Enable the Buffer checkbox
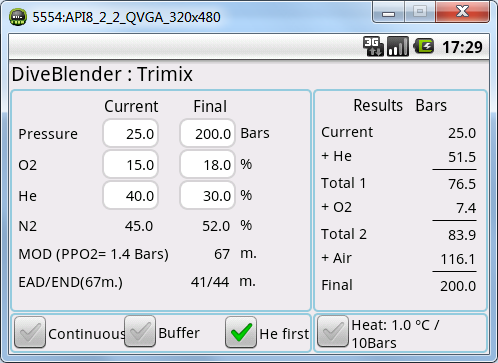The image size is (498, 363). (x=140, y=332)
